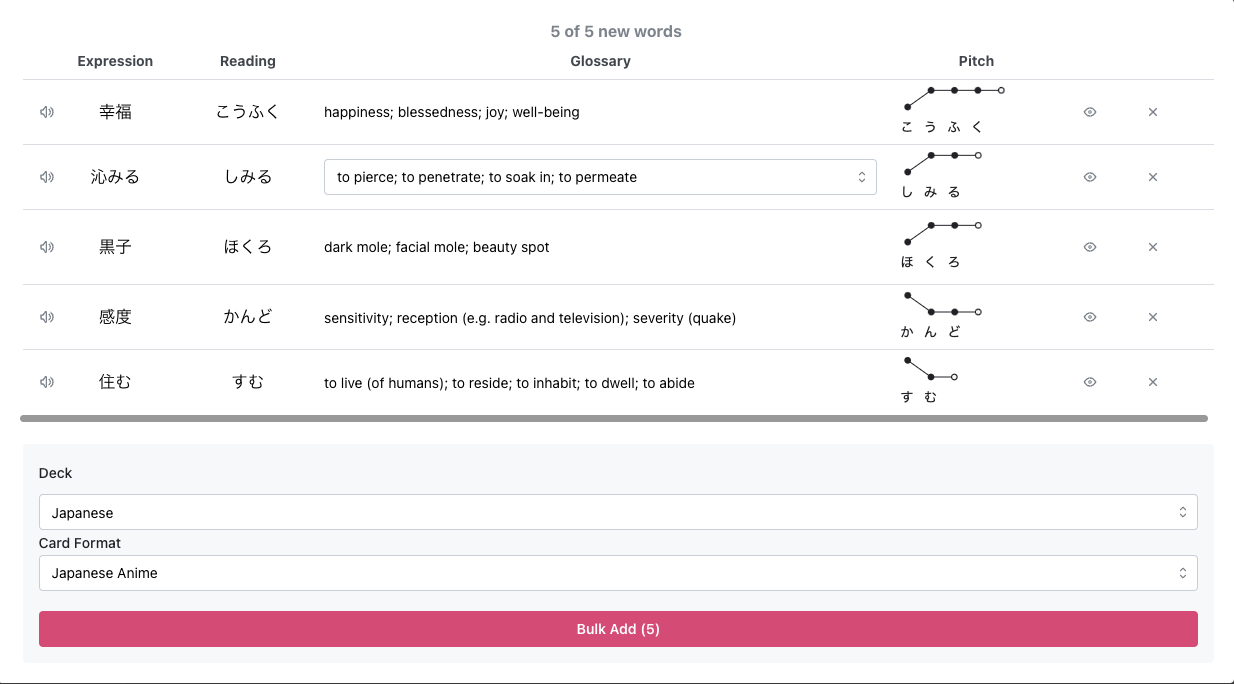Play audio for 沁みる

(x=46, y=177)
